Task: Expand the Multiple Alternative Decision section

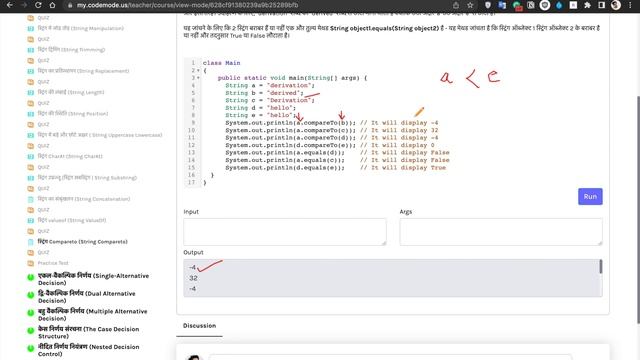Action: tap(31, 313)
